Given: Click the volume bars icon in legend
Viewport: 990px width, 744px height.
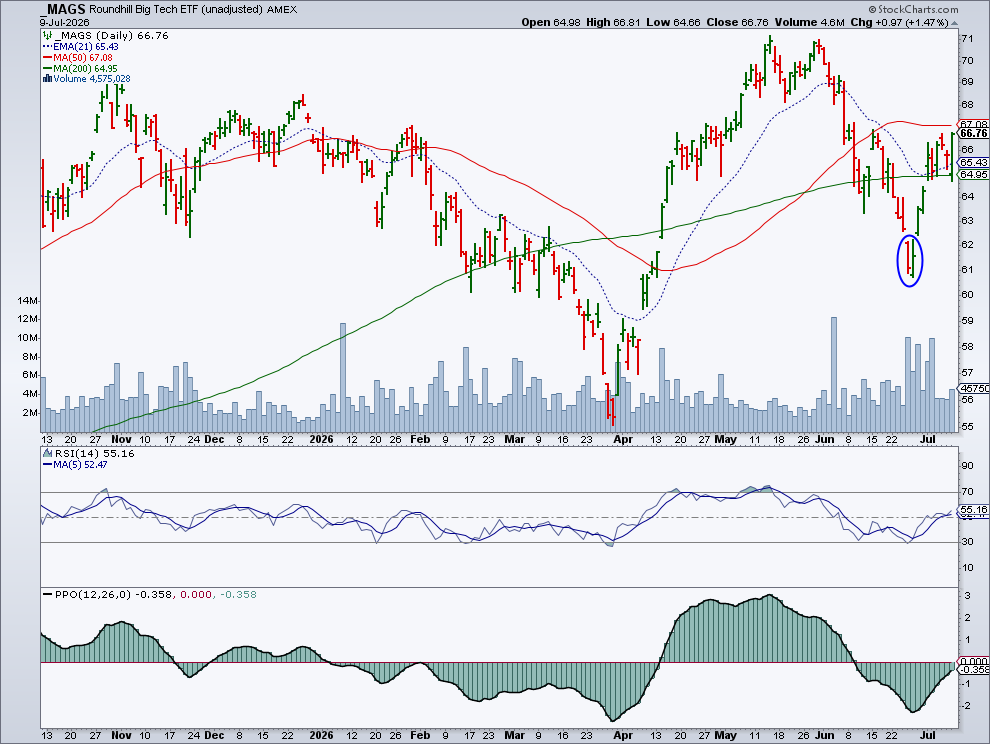Looking at the screenshot, I should coord(47,79).
